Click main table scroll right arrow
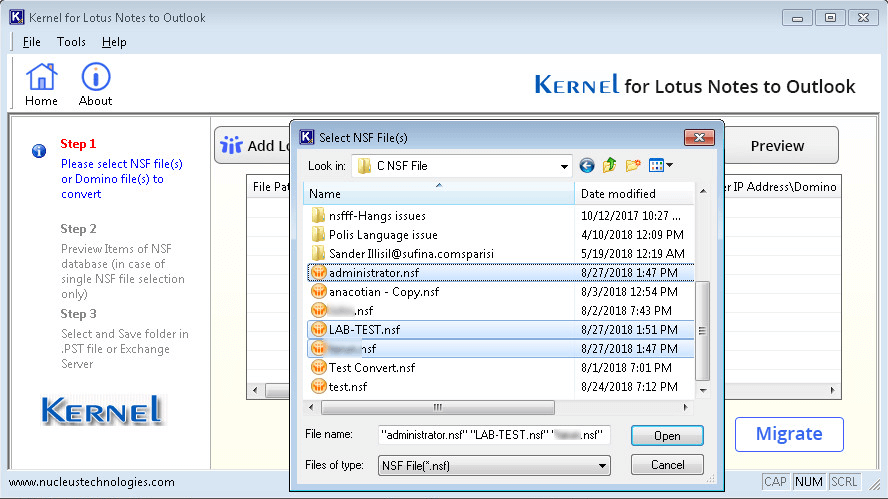 pyautogui.click(x=832, y=390)
